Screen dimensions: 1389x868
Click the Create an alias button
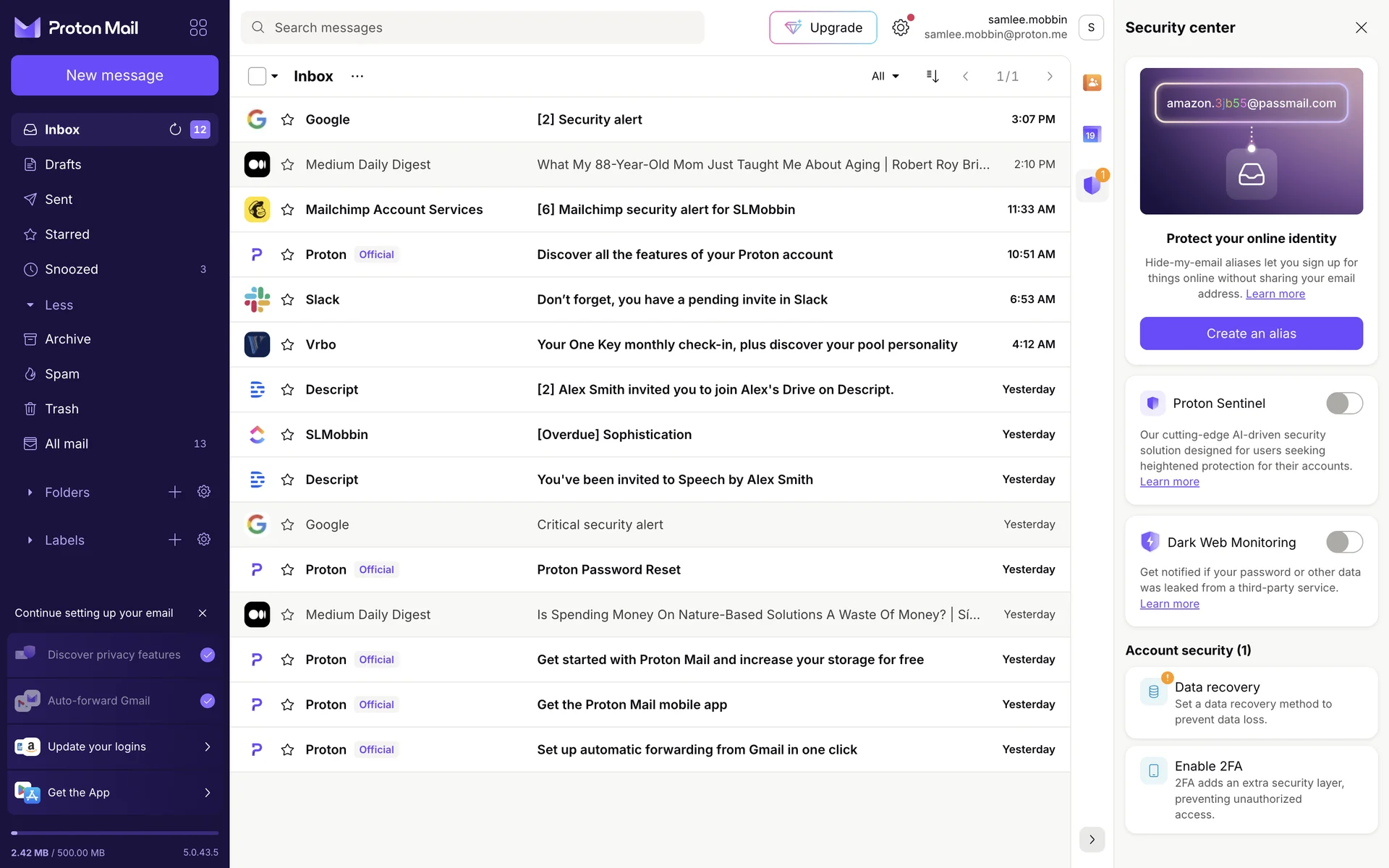[1251, 333]
